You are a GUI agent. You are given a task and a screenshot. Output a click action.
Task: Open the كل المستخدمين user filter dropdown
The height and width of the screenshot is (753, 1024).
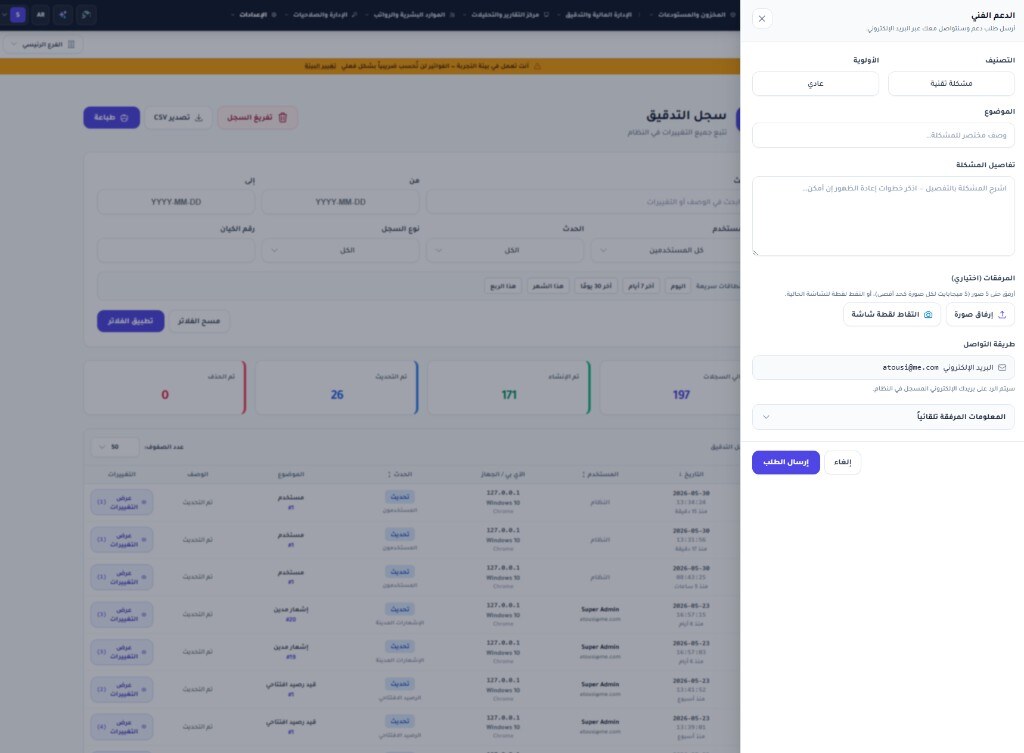(666, 250)
